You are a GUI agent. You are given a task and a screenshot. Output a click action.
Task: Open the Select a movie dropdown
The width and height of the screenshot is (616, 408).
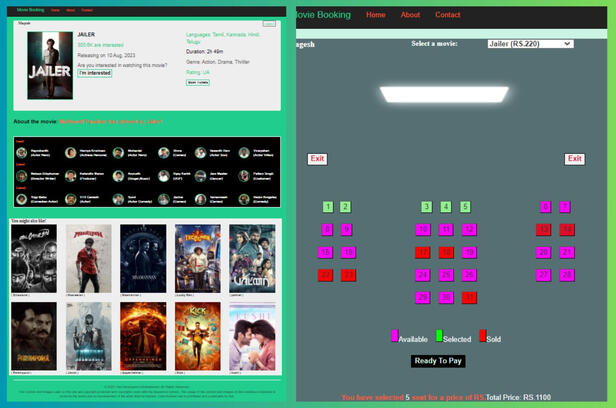[x=530, y=44]
